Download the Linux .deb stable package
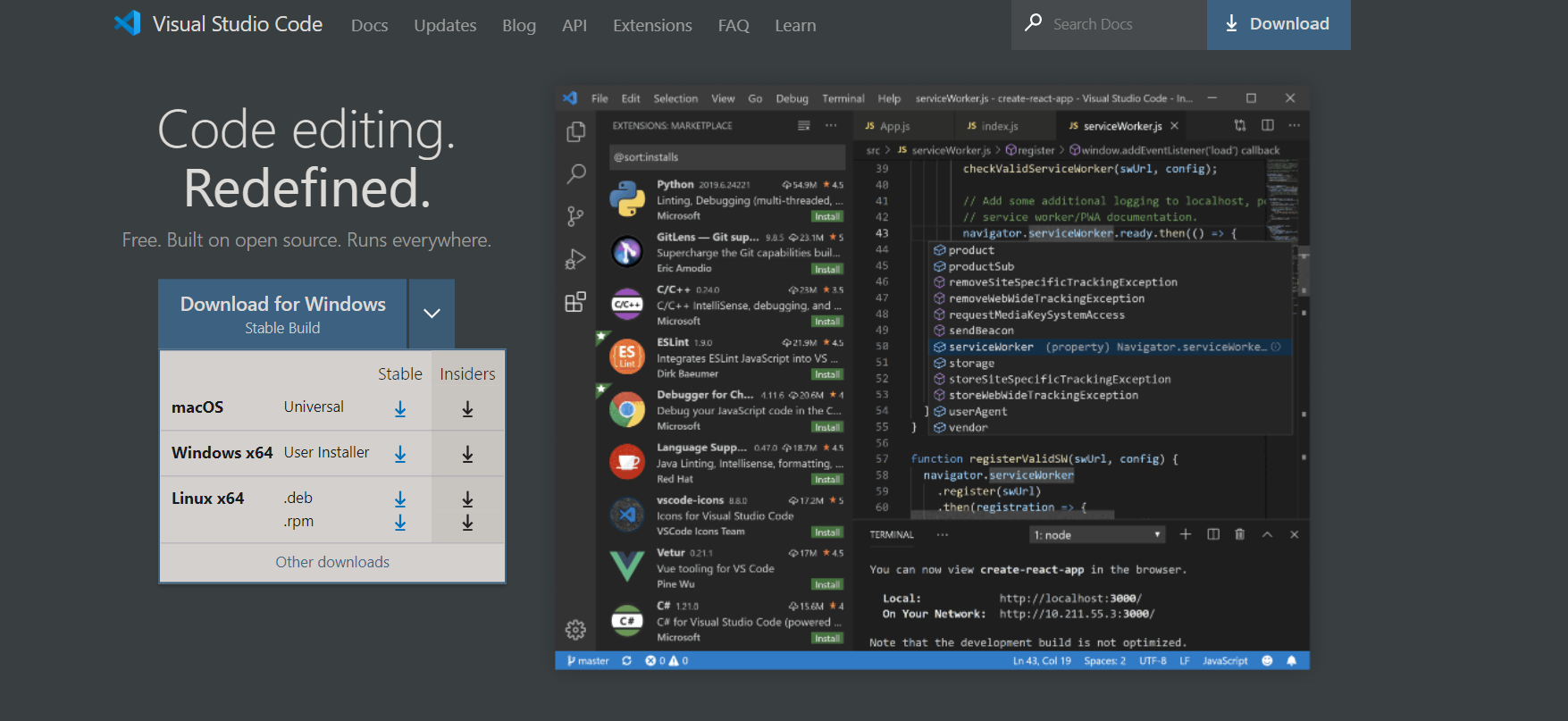Viewport: 1568px width, 721px height. point(400,499)
